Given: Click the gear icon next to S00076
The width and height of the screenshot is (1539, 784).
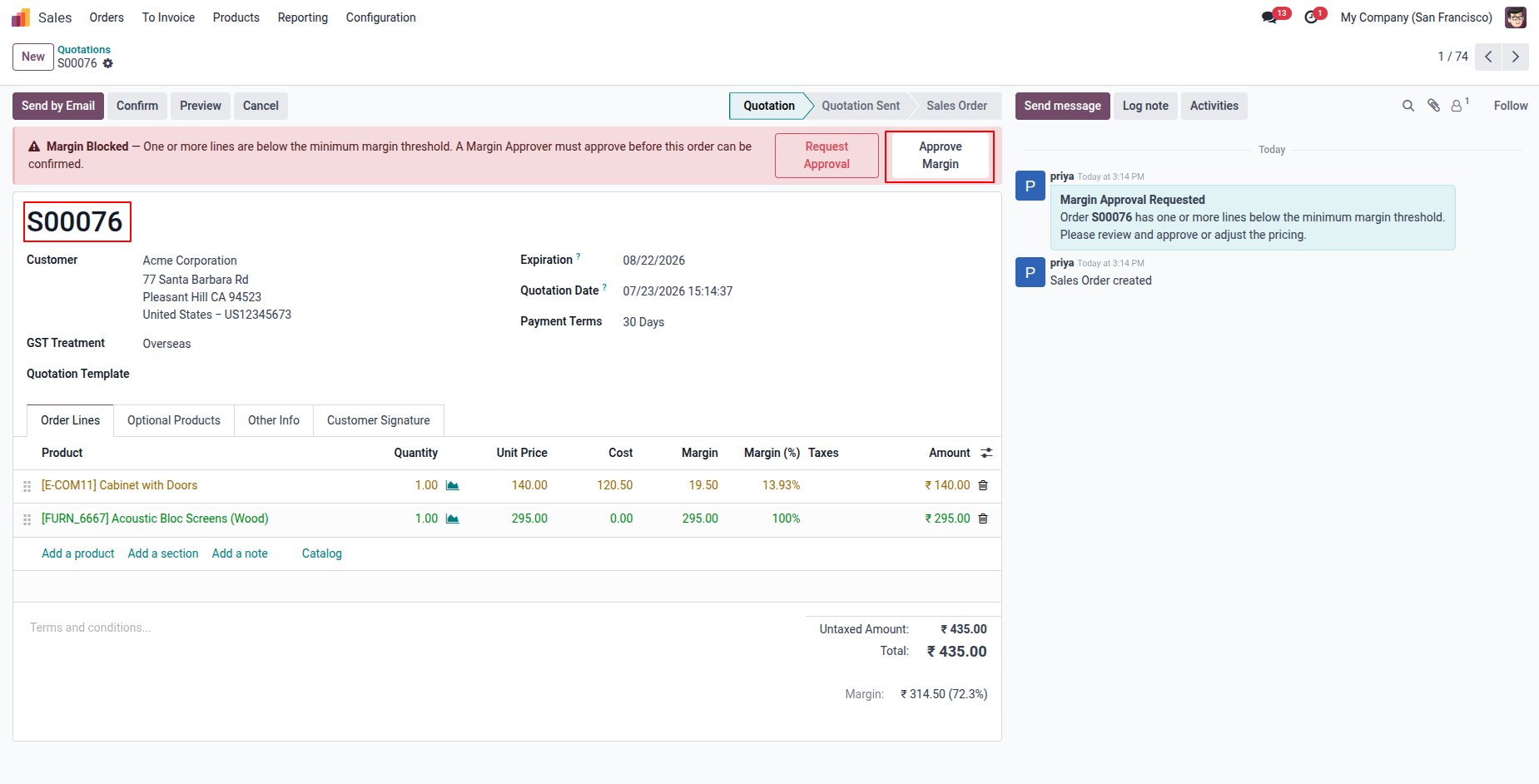Looking at the screenshot, I should (x=108, y=63).
